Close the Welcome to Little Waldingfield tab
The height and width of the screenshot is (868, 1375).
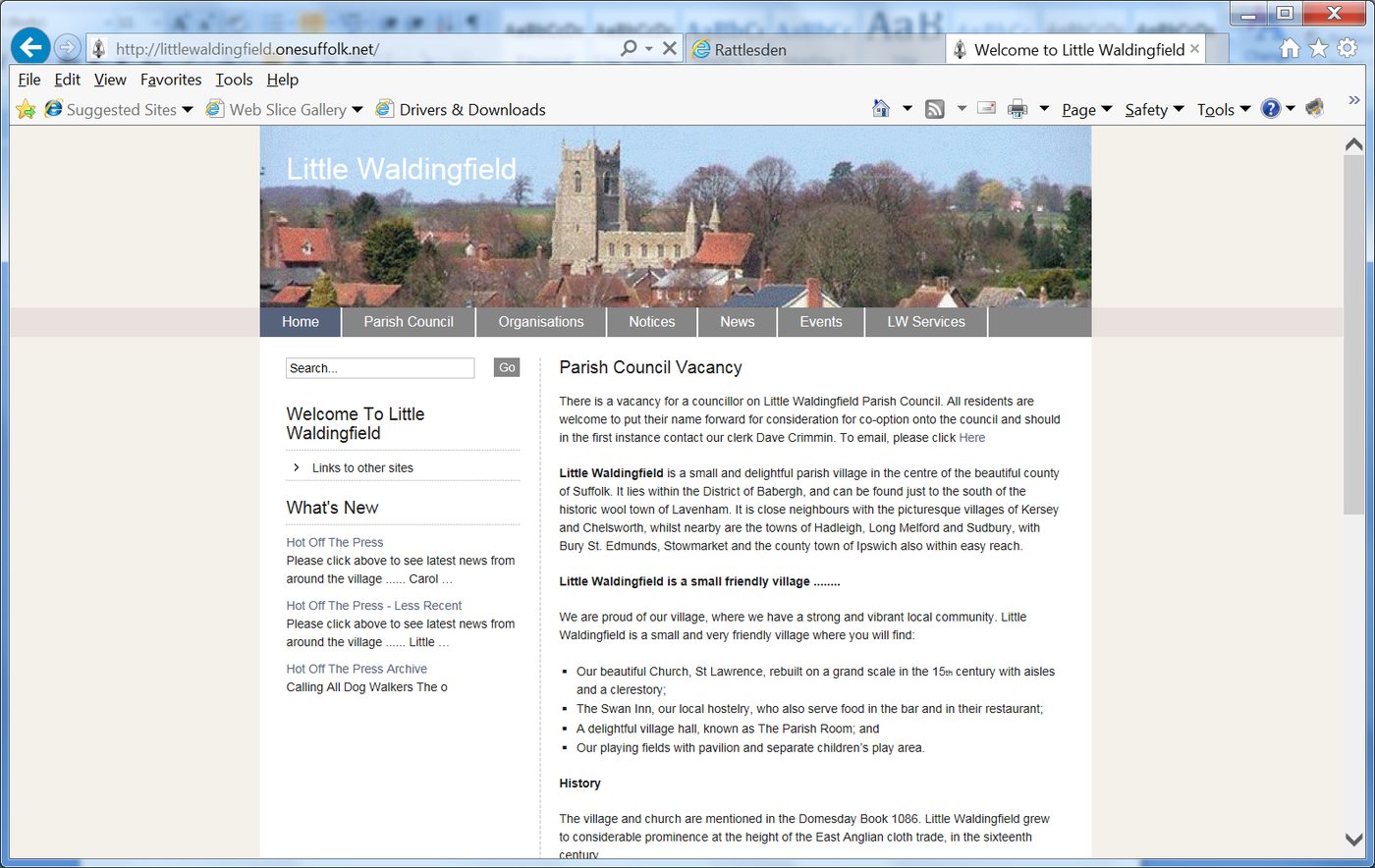[x=1194, y=48]
